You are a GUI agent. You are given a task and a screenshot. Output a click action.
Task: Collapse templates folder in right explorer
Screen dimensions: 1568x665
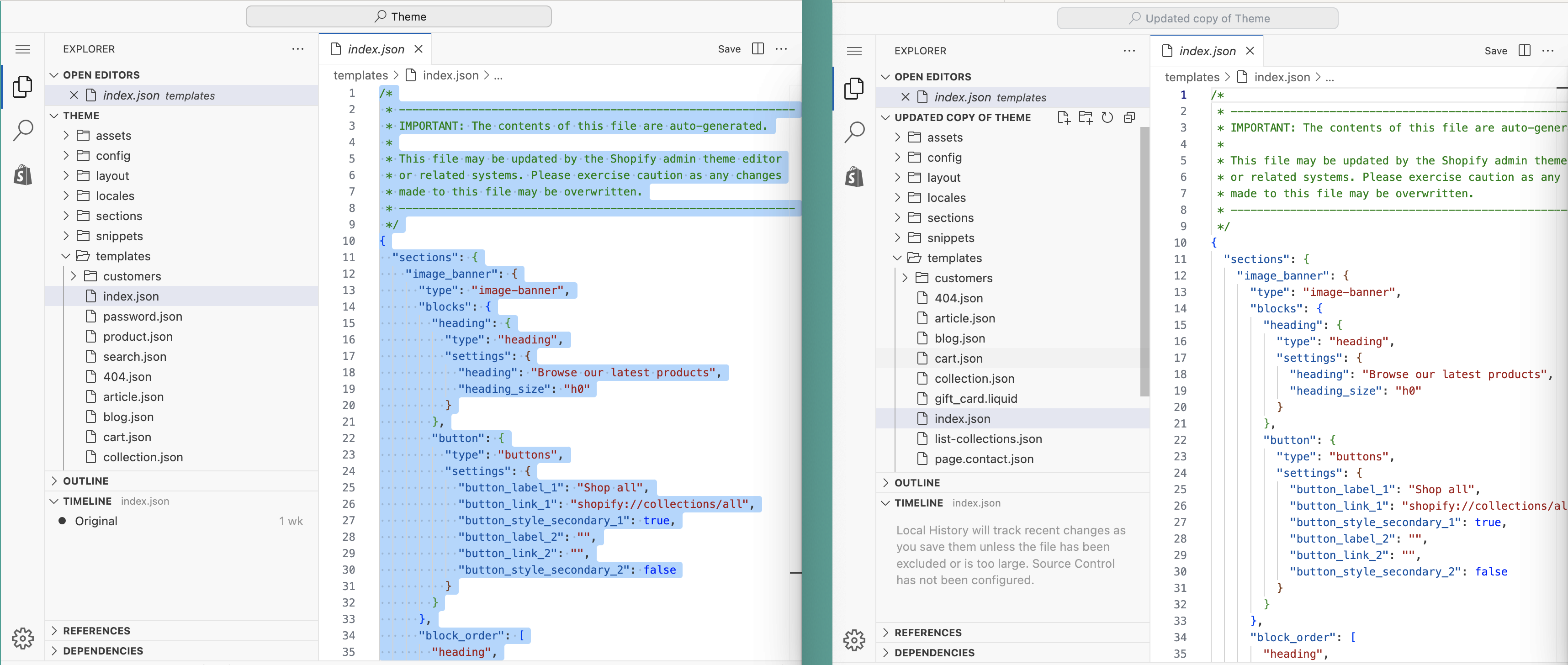tap(954, 258)
